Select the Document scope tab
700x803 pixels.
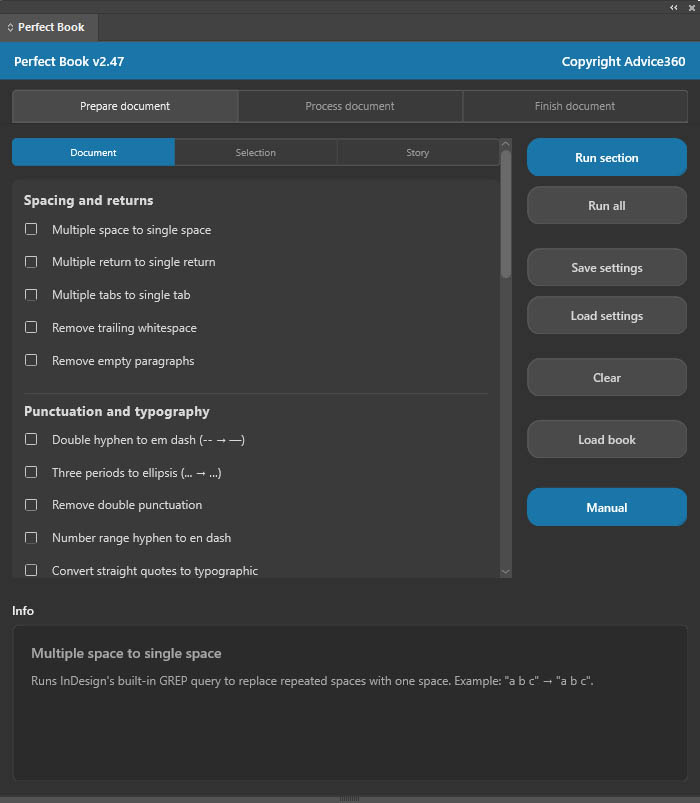[x=93, y=152]
